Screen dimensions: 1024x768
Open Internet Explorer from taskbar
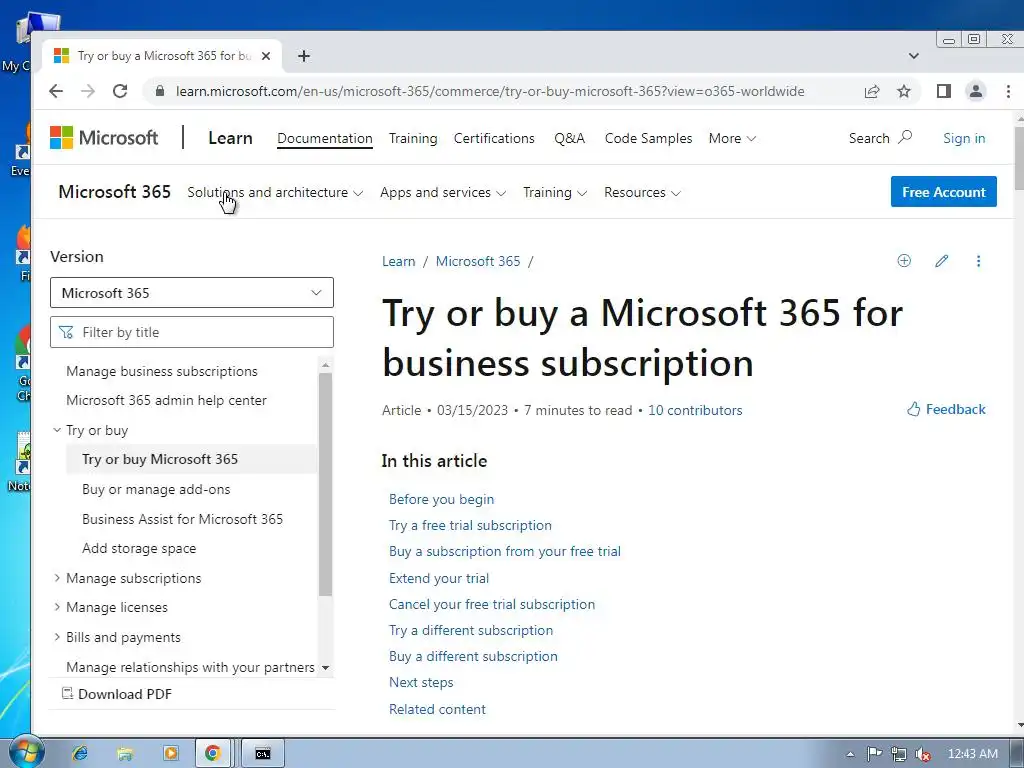(80, 753)
